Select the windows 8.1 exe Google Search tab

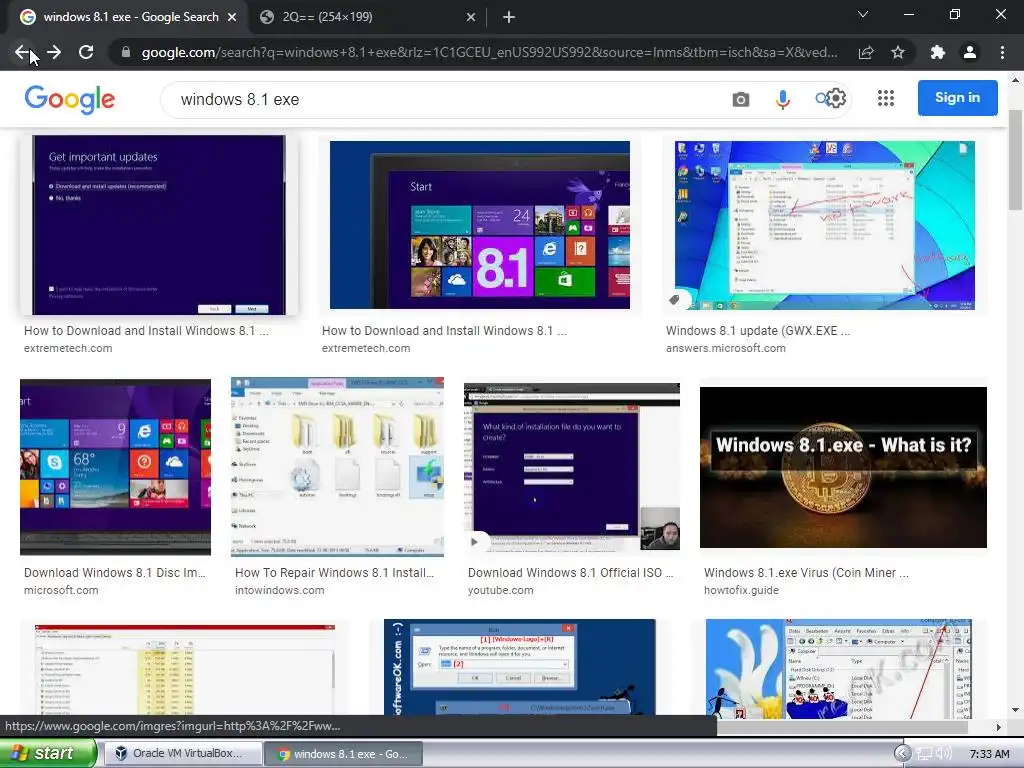point(124,17)
